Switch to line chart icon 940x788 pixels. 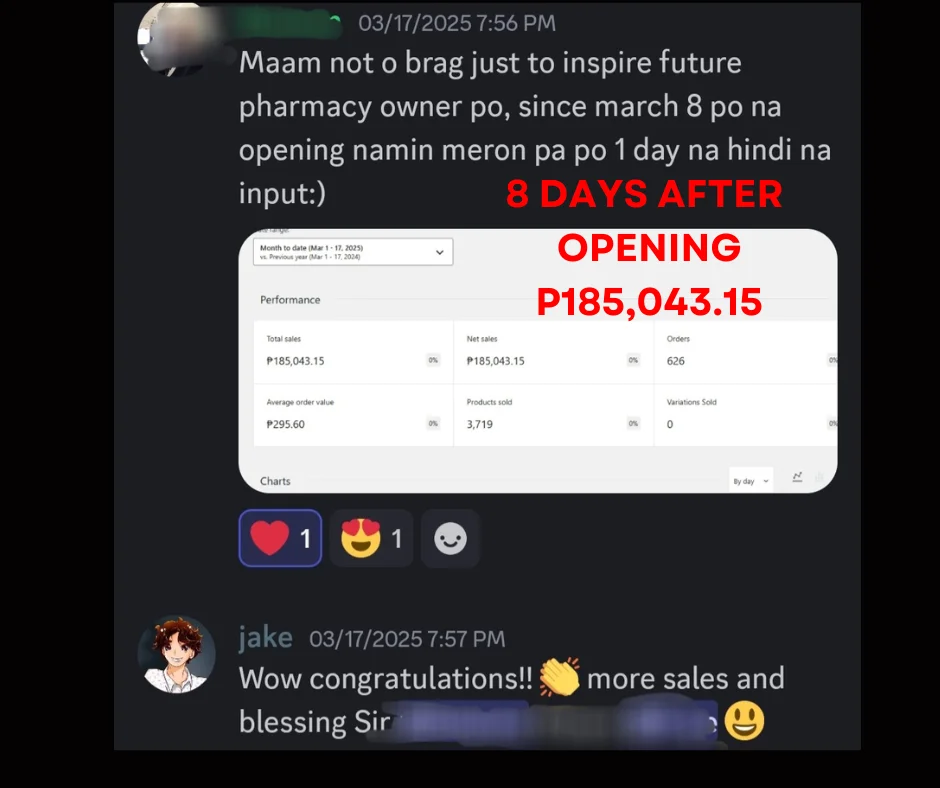point(797,477)
